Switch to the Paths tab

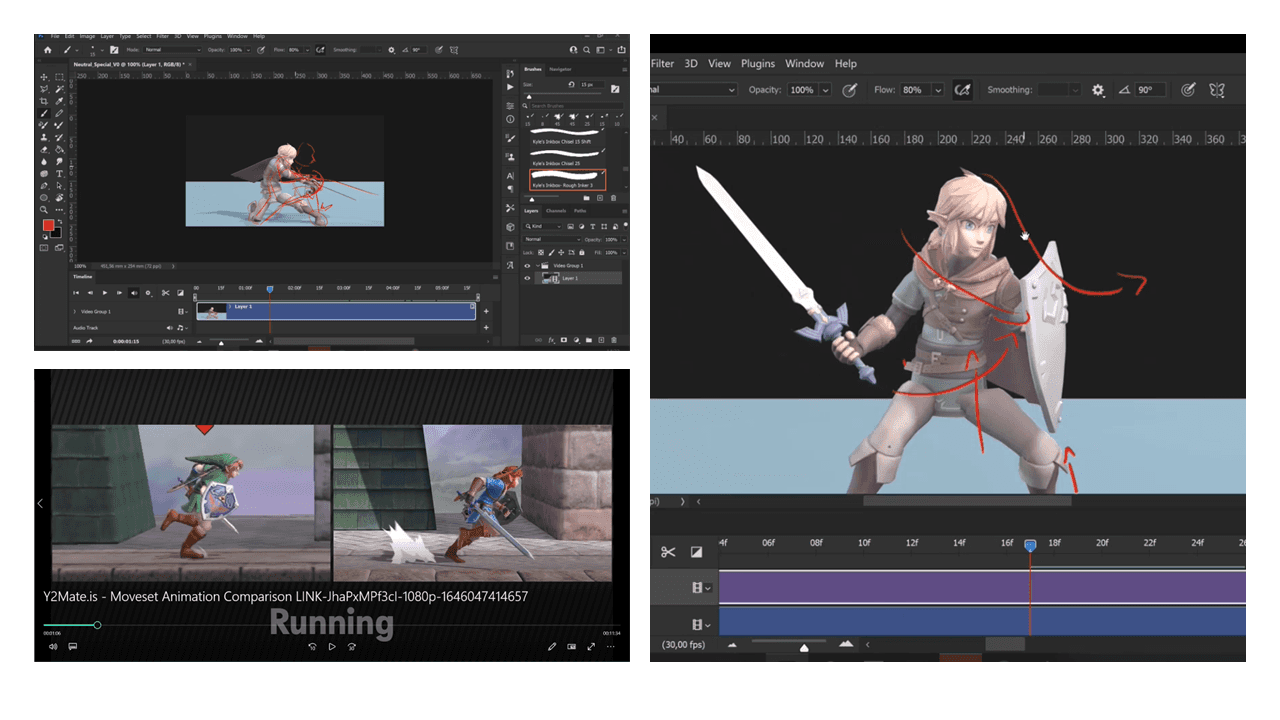580,211
